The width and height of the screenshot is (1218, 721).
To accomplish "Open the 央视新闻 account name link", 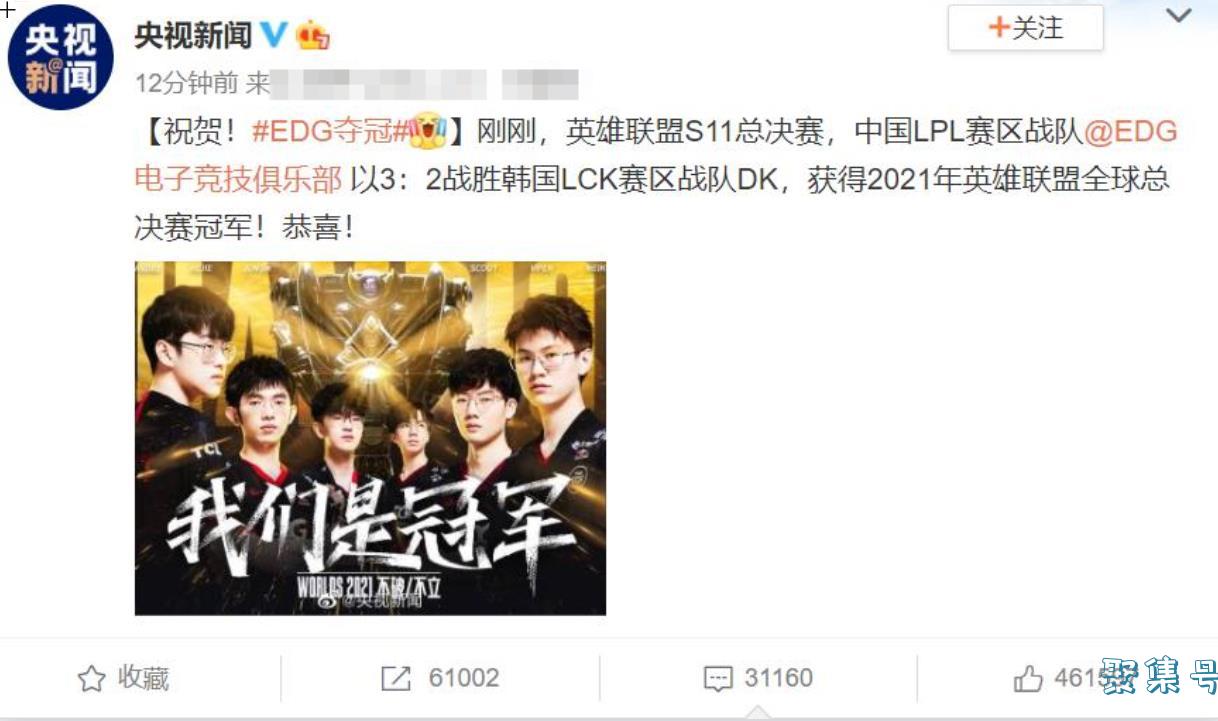I will tap(193, 35).
